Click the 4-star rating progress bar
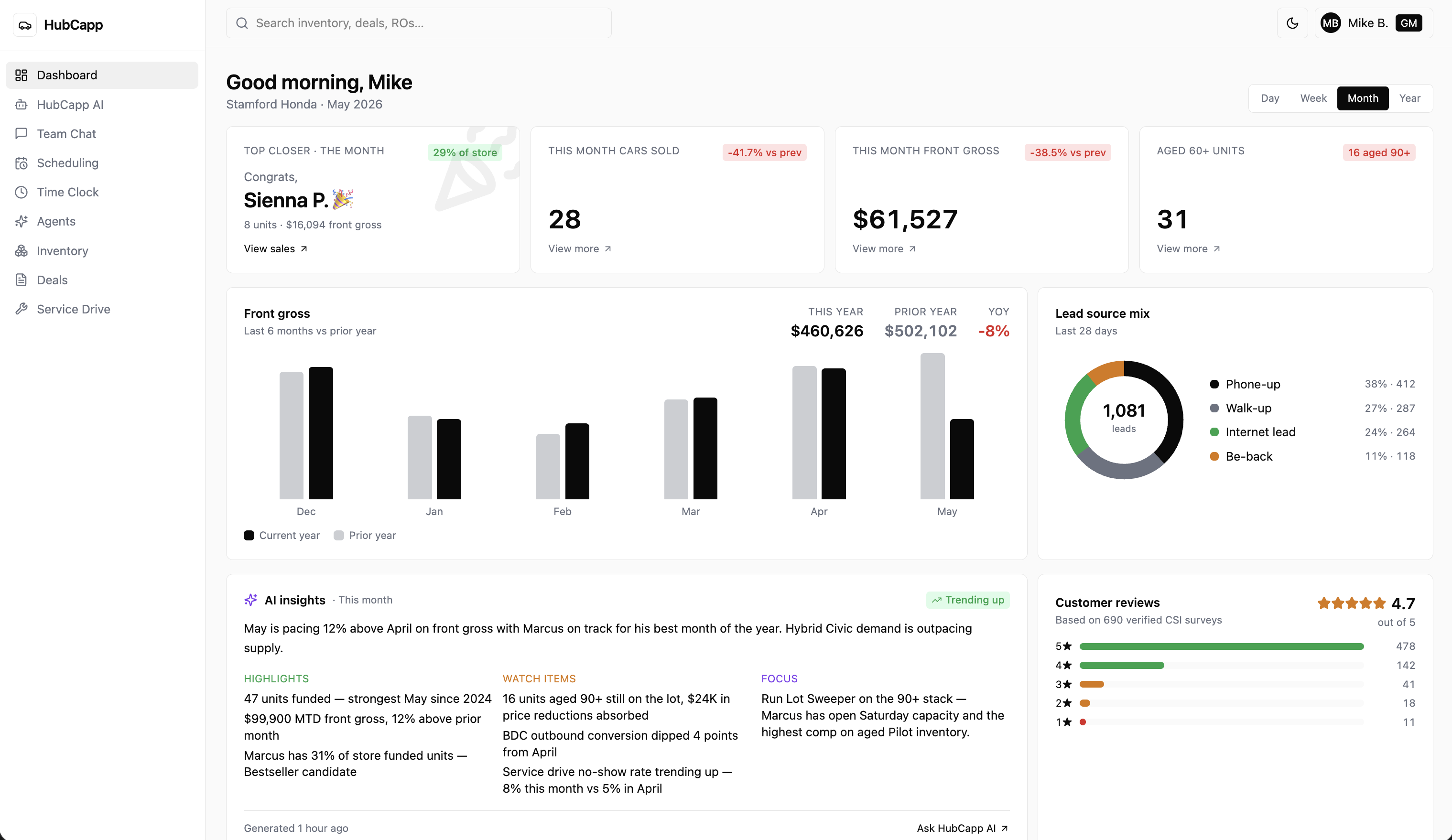 coord(1222,666)
